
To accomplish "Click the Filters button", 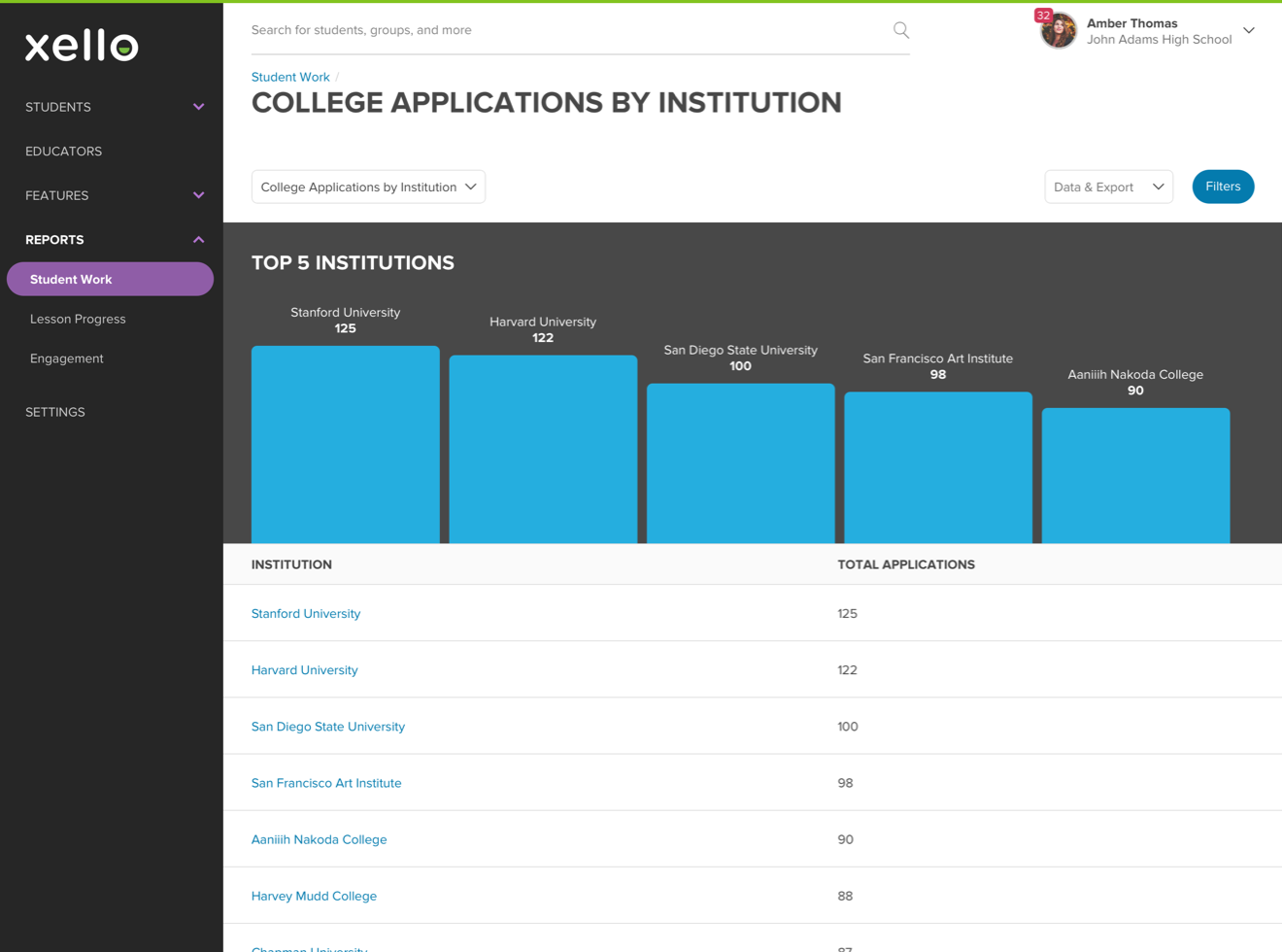I will 1223,187.
